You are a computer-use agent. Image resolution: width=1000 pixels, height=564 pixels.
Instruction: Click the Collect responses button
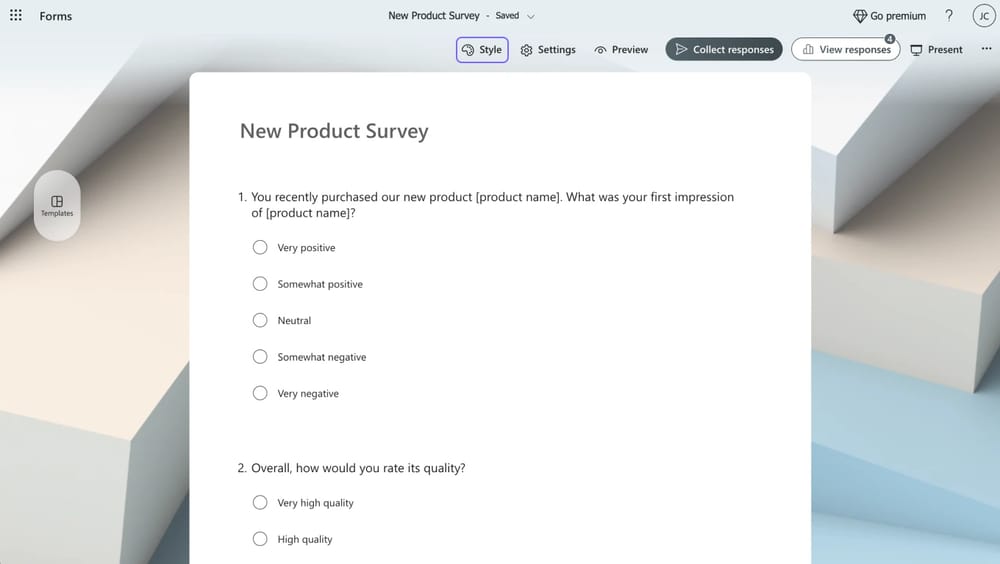click(x=725, y=50)
